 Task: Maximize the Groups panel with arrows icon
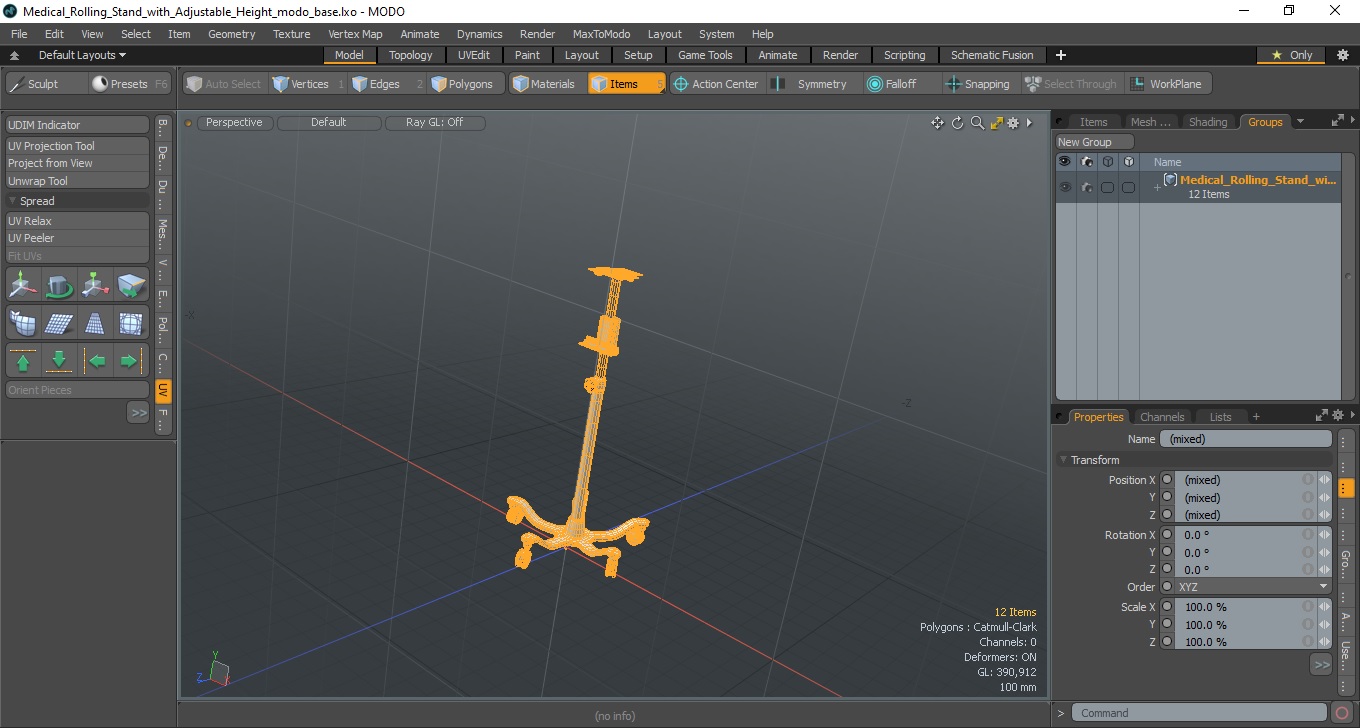pos(1338,122)
